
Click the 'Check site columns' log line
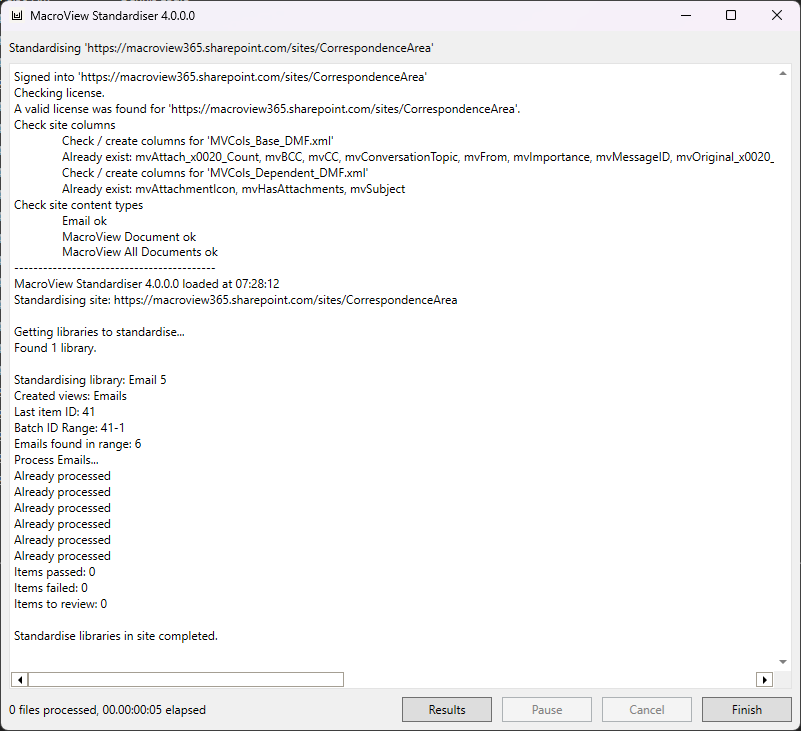[x=65, y=125]
